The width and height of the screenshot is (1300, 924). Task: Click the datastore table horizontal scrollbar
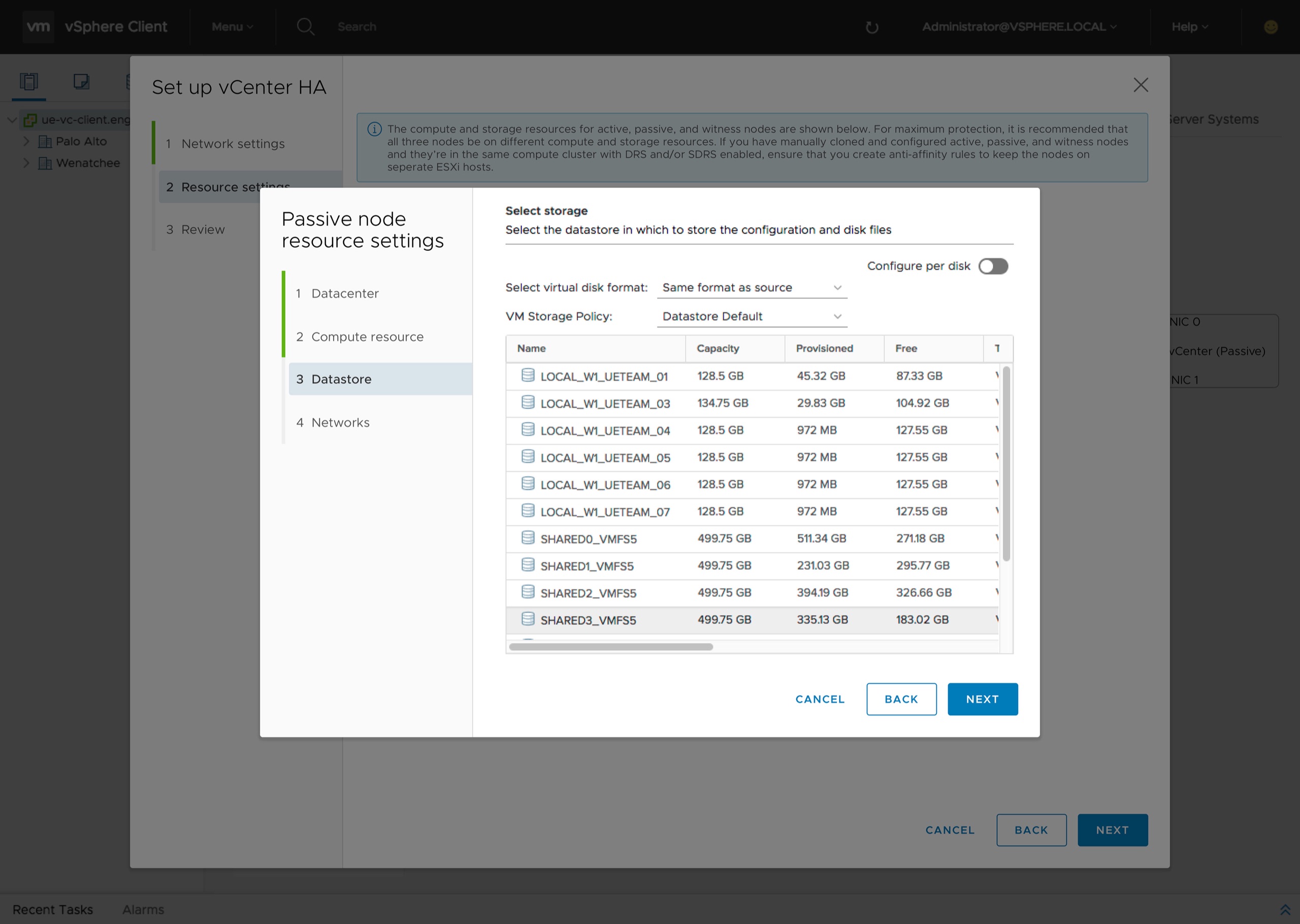click(611, 647)
